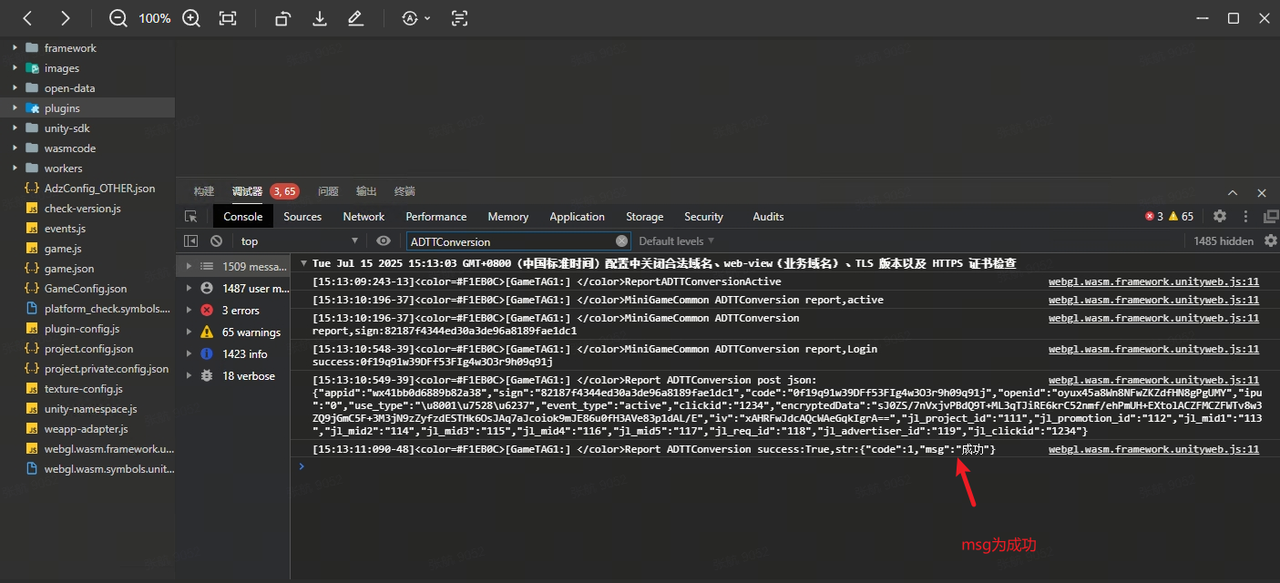Click the 100% zoom level
1280x583 pixels.
[x=154, y=19]
